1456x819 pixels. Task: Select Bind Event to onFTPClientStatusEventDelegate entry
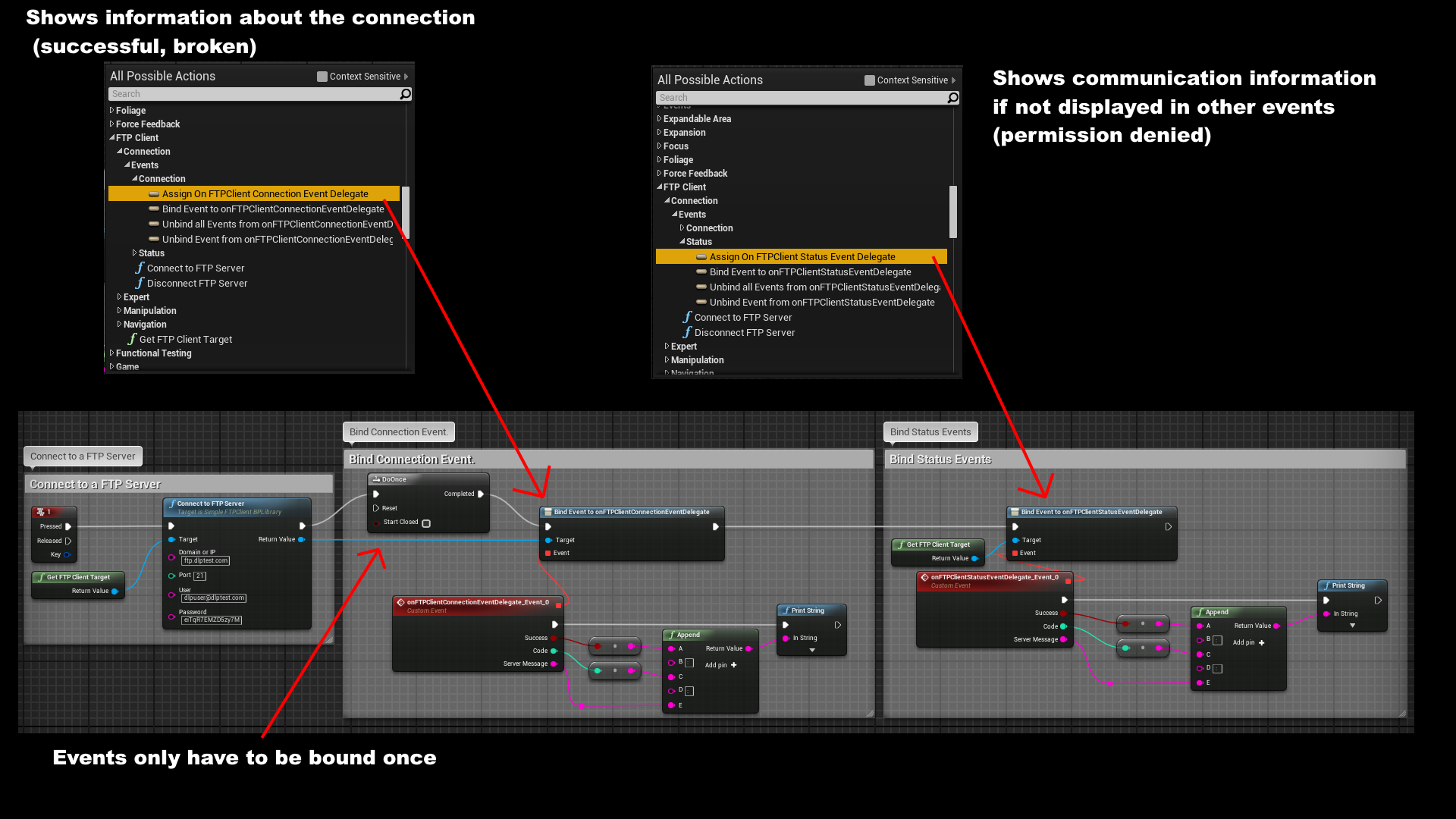[x=810, y=272]
